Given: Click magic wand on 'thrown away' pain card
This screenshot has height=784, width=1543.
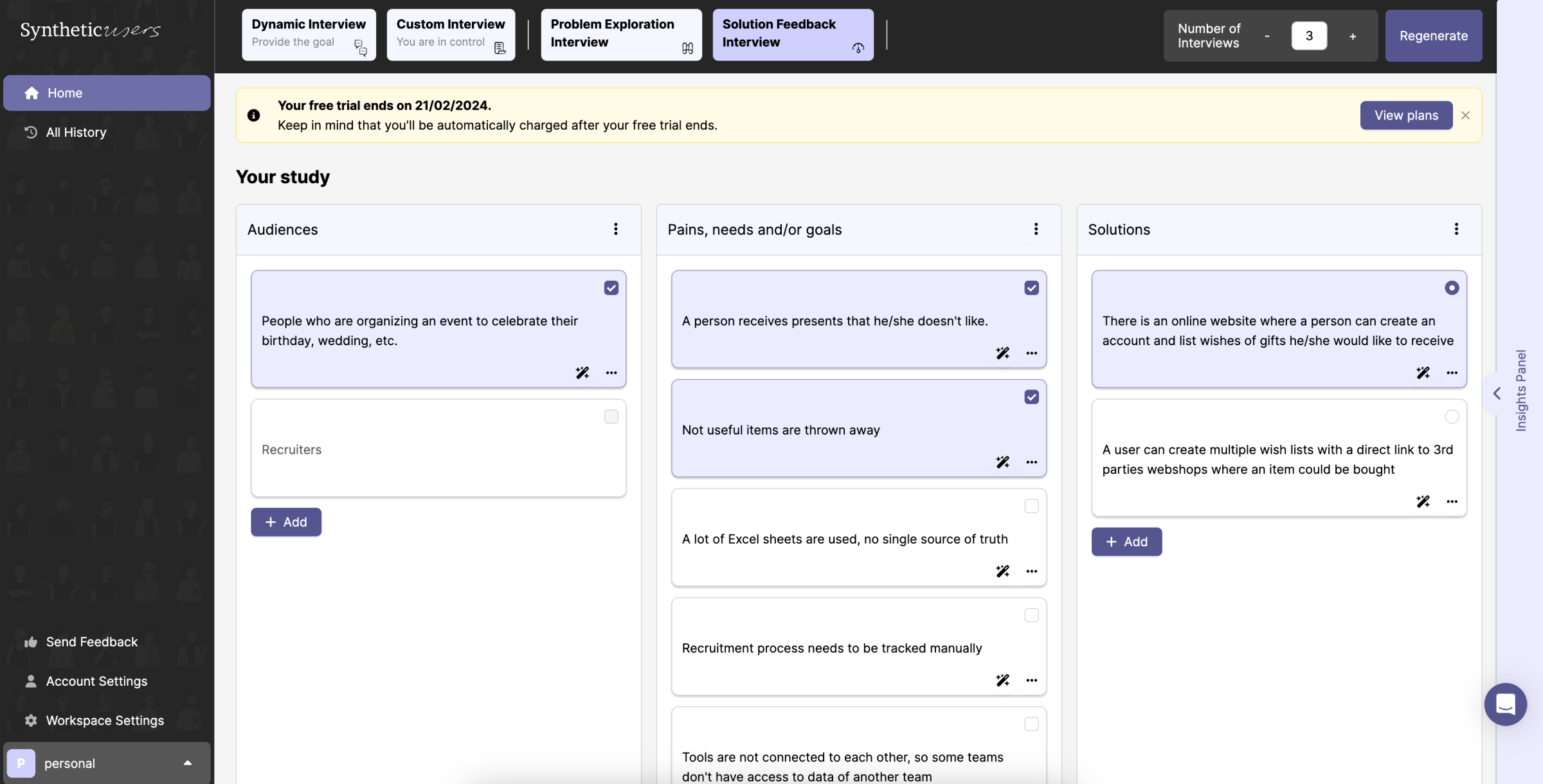Looking at the screenshot, I should click(1002, 462).
